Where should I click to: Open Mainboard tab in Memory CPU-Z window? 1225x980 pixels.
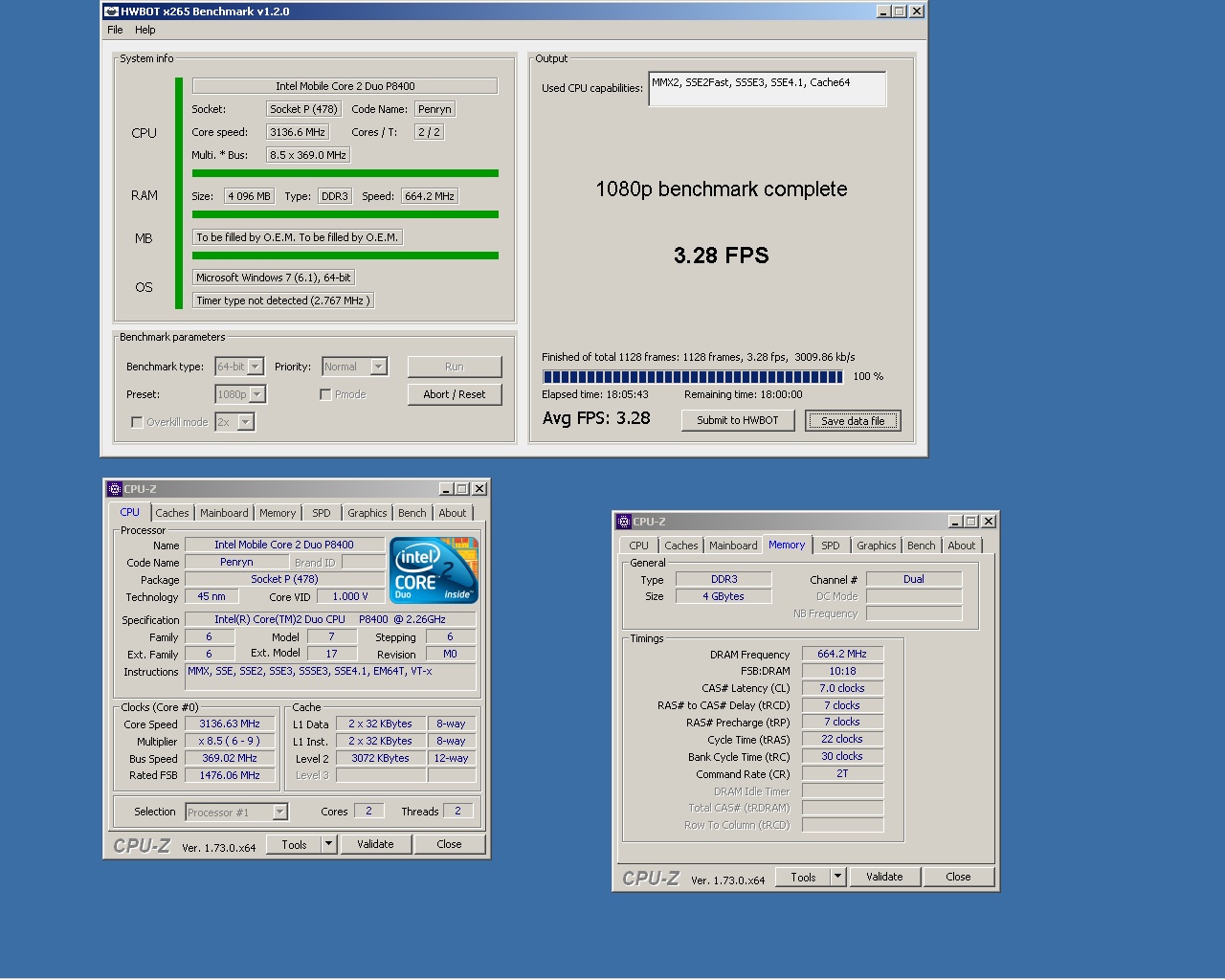(x=733, y=546)
